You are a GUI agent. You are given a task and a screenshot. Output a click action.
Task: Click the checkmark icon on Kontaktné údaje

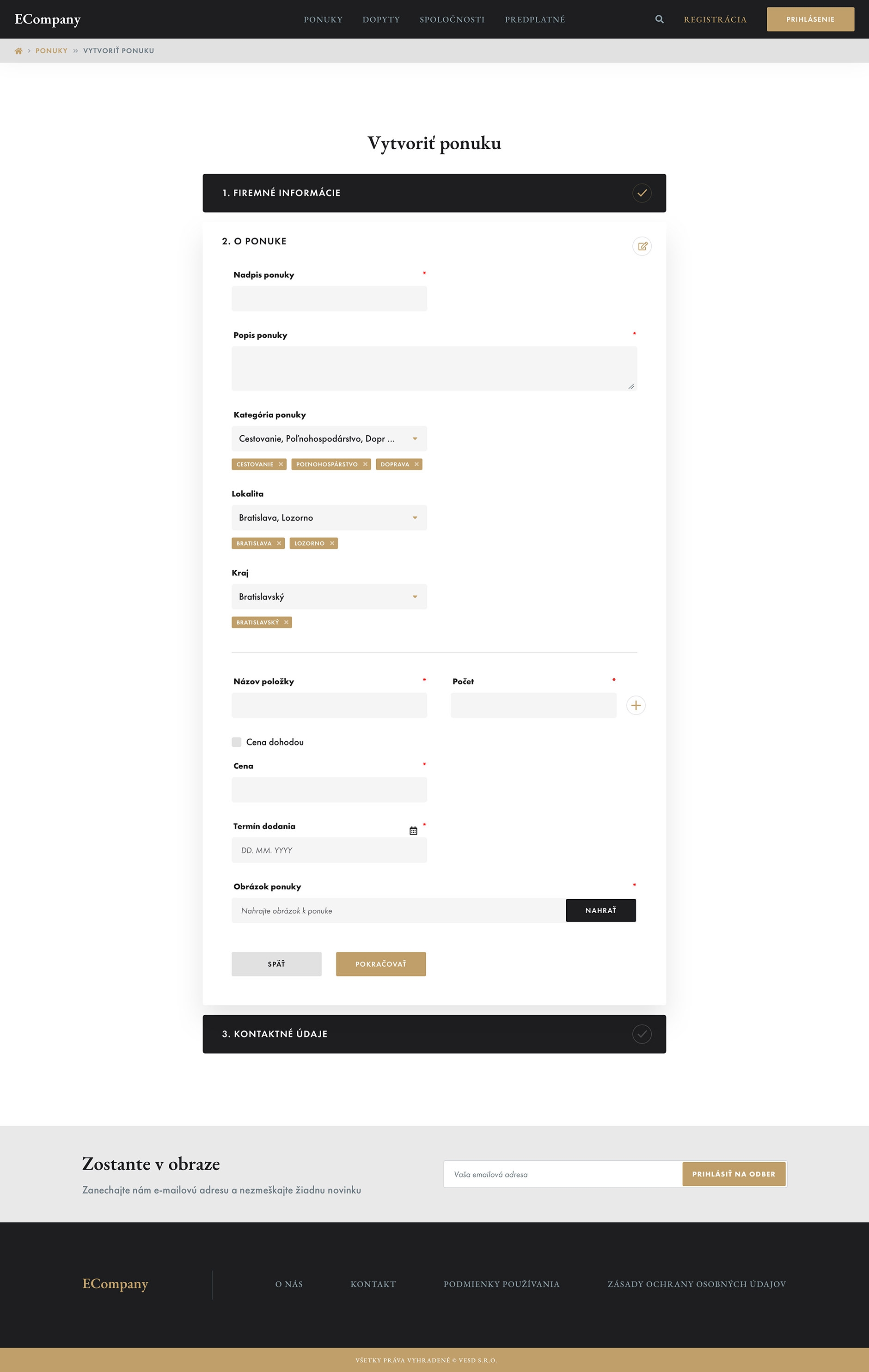point(642,1034)
